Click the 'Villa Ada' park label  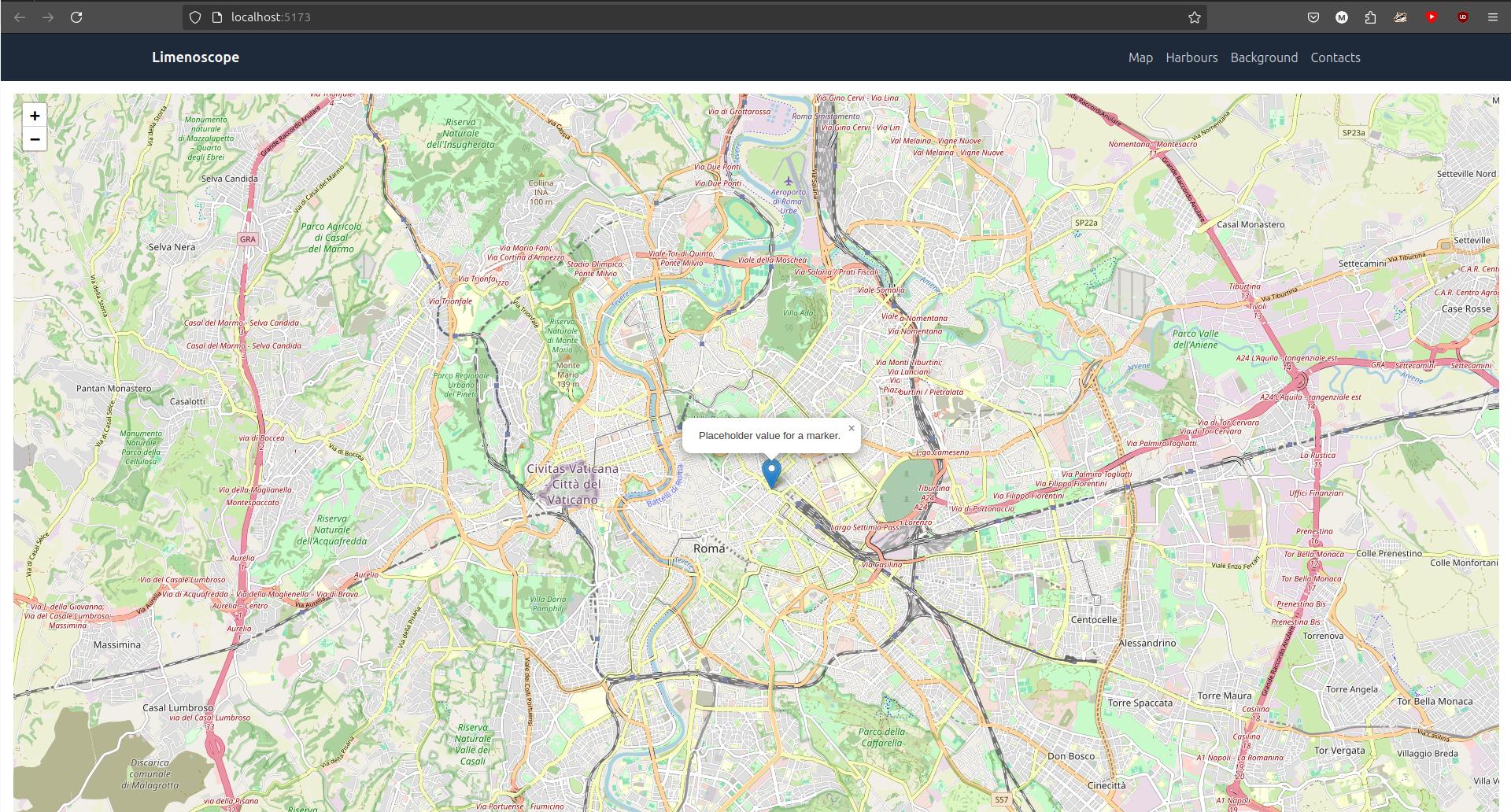tap(798, 313)
